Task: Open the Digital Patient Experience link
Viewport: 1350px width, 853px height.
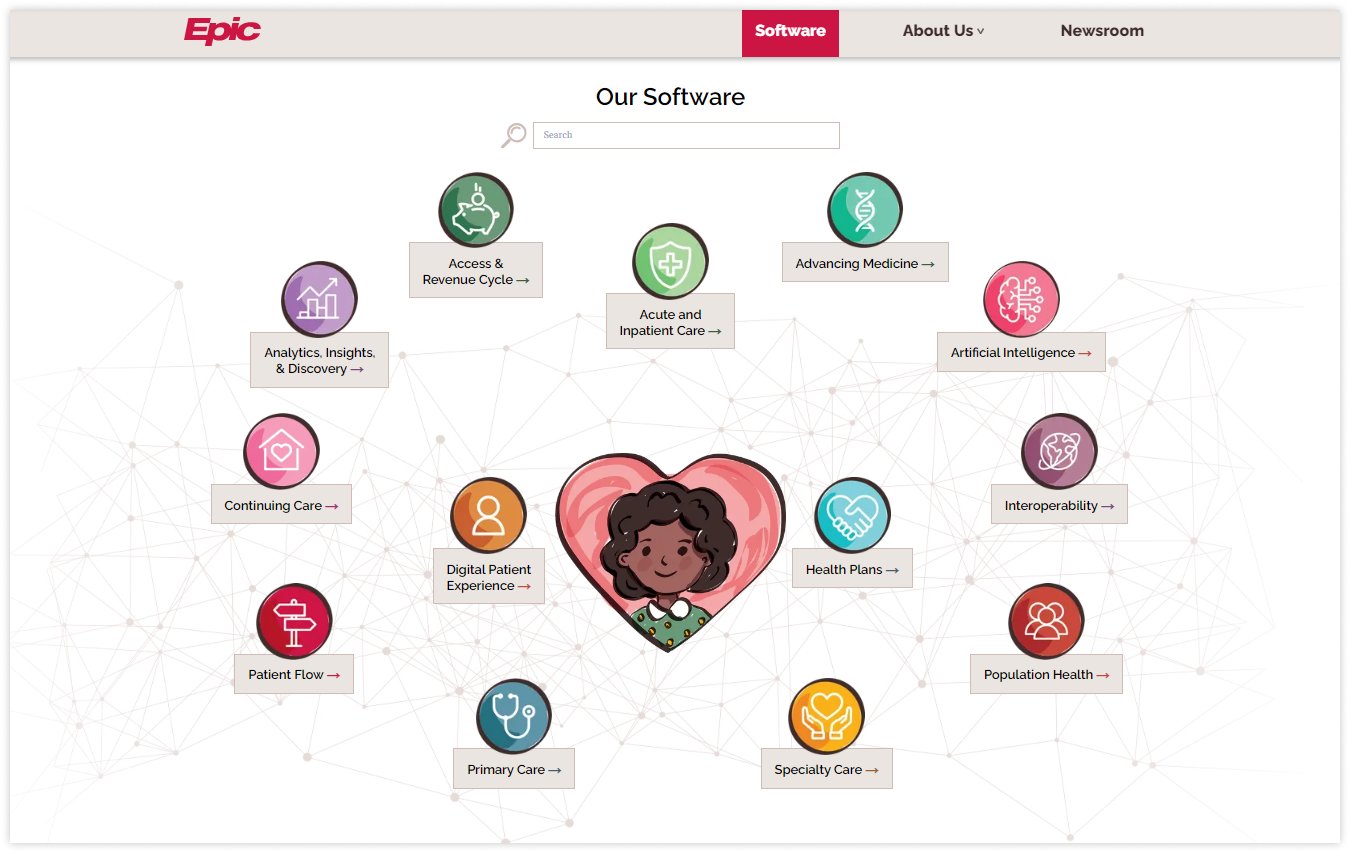Action: coord(489,577)
